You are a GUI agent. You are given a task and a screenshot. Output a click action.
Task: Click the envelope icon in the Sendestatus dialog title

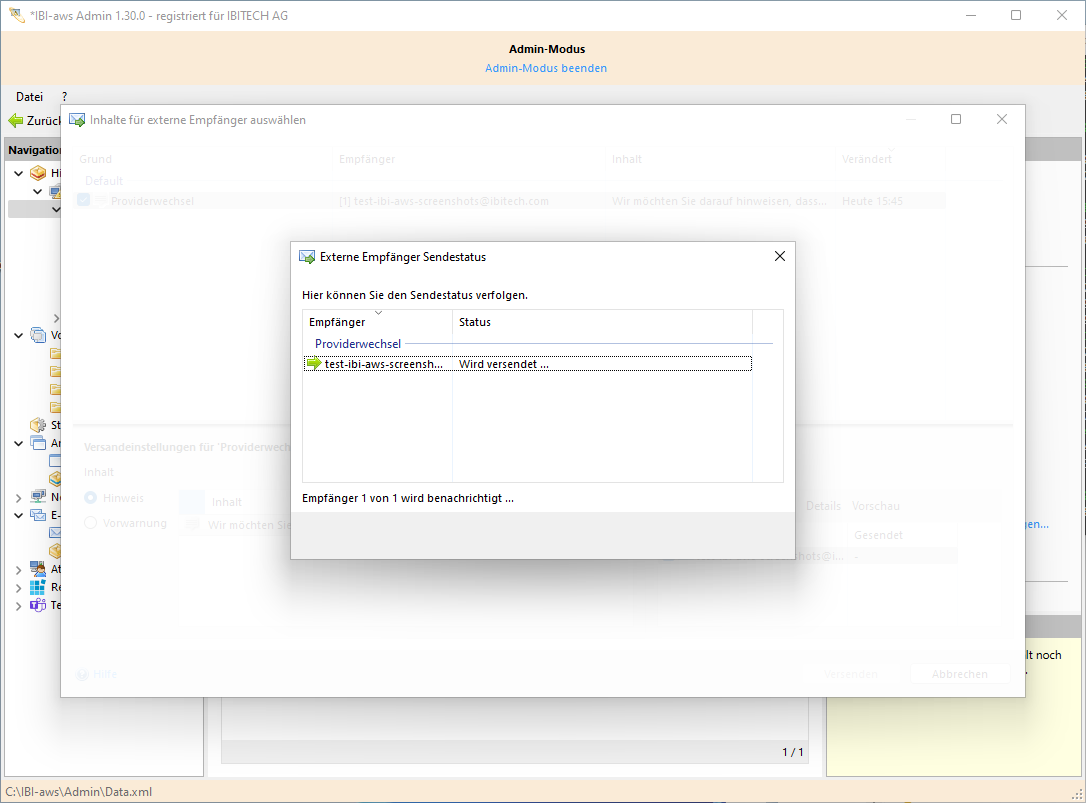[x=307, y=256]
